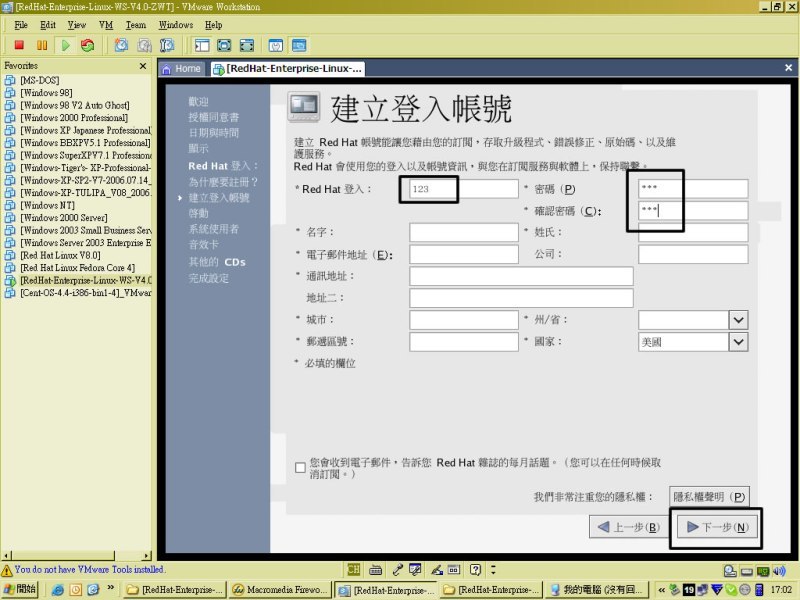The image size is (800, 600).
Task: Show the VM console view toolbar icon
Action: [299, 45]
